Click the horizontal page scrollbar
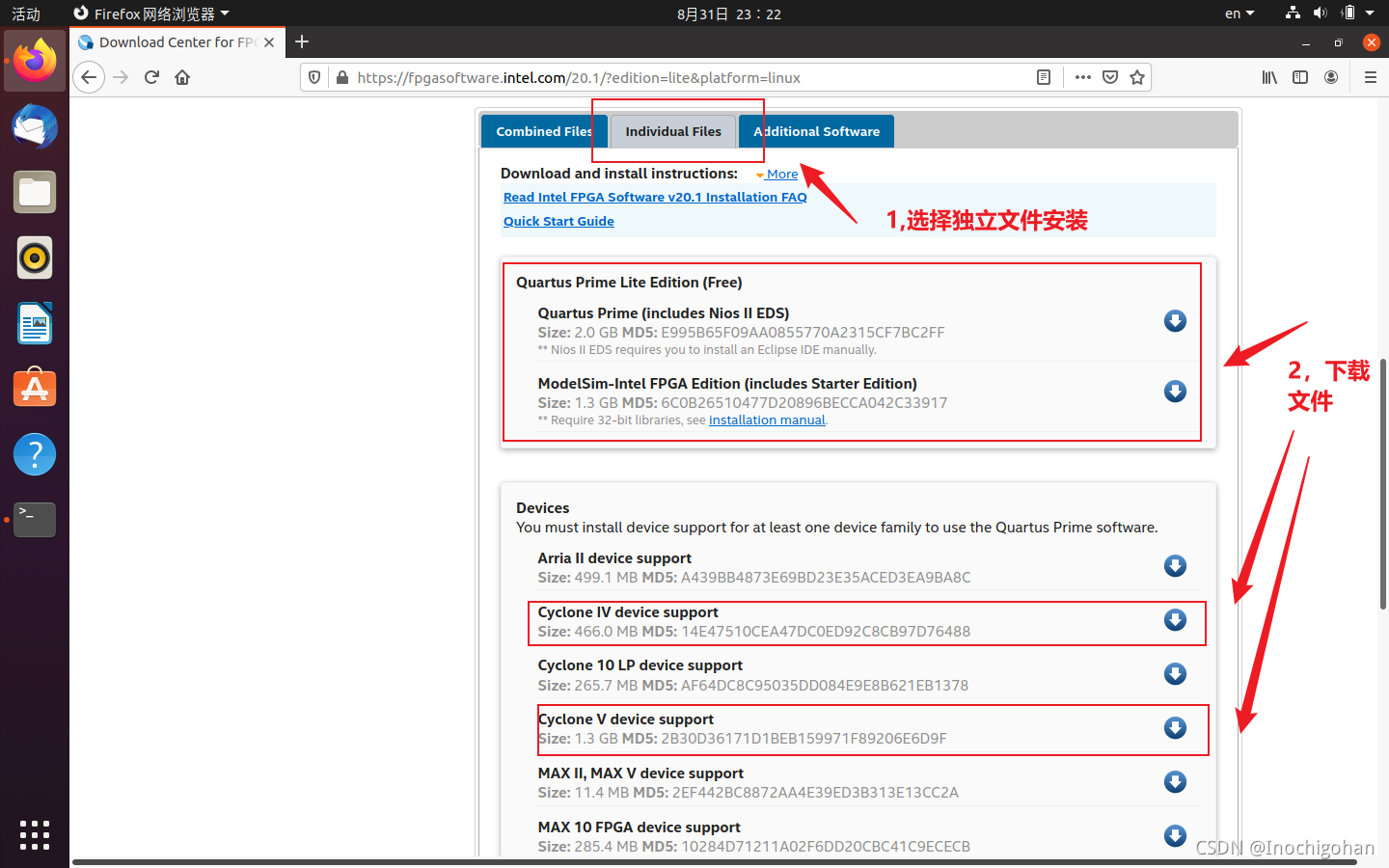 tap(714, 862)
